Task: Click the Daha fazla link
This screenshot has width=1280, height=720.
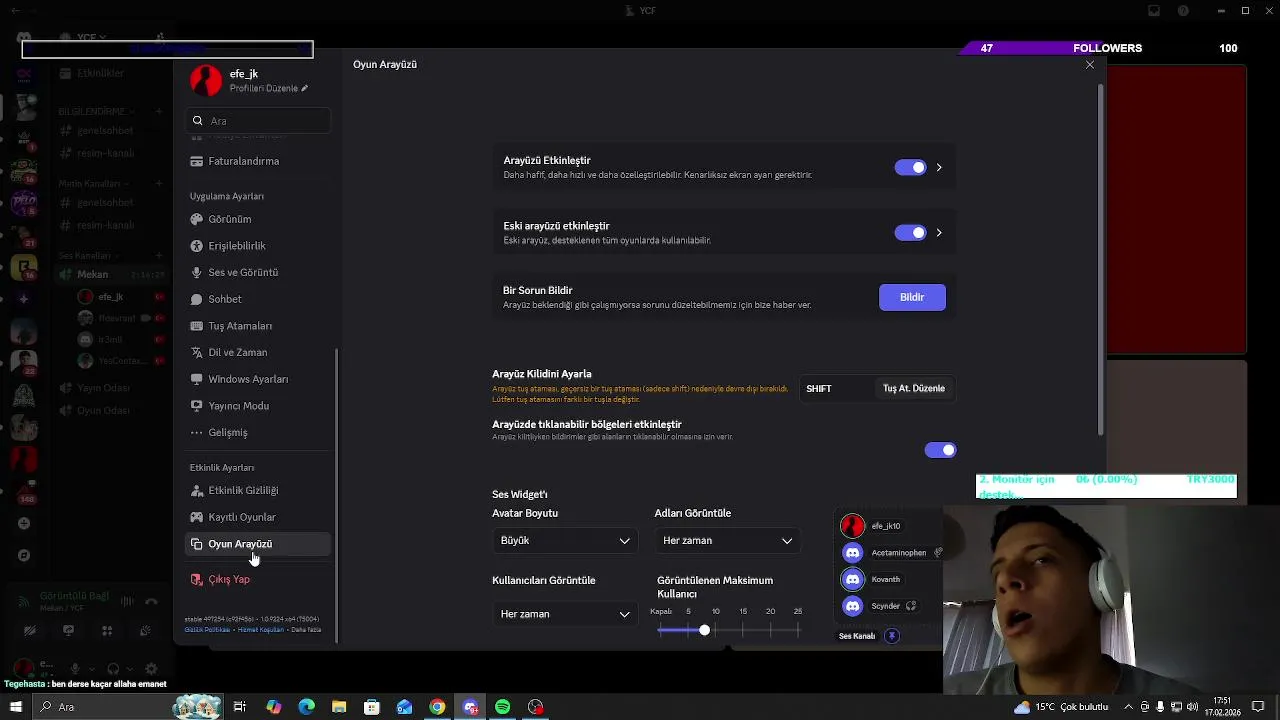Action: pyautogui.click(x=306, y=630)
